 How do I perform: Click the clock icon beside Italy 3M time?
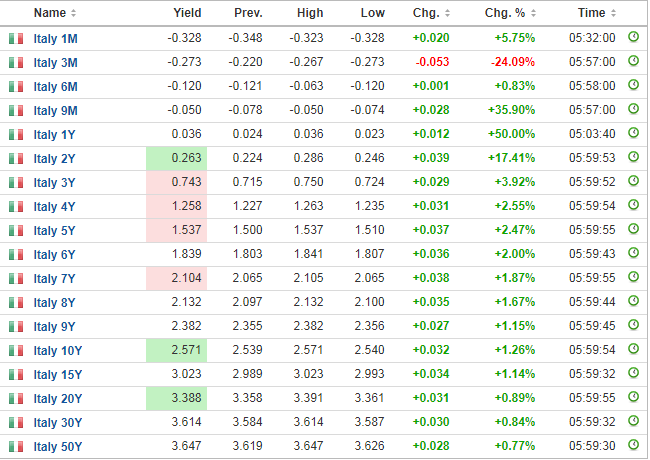click(633, 61)
